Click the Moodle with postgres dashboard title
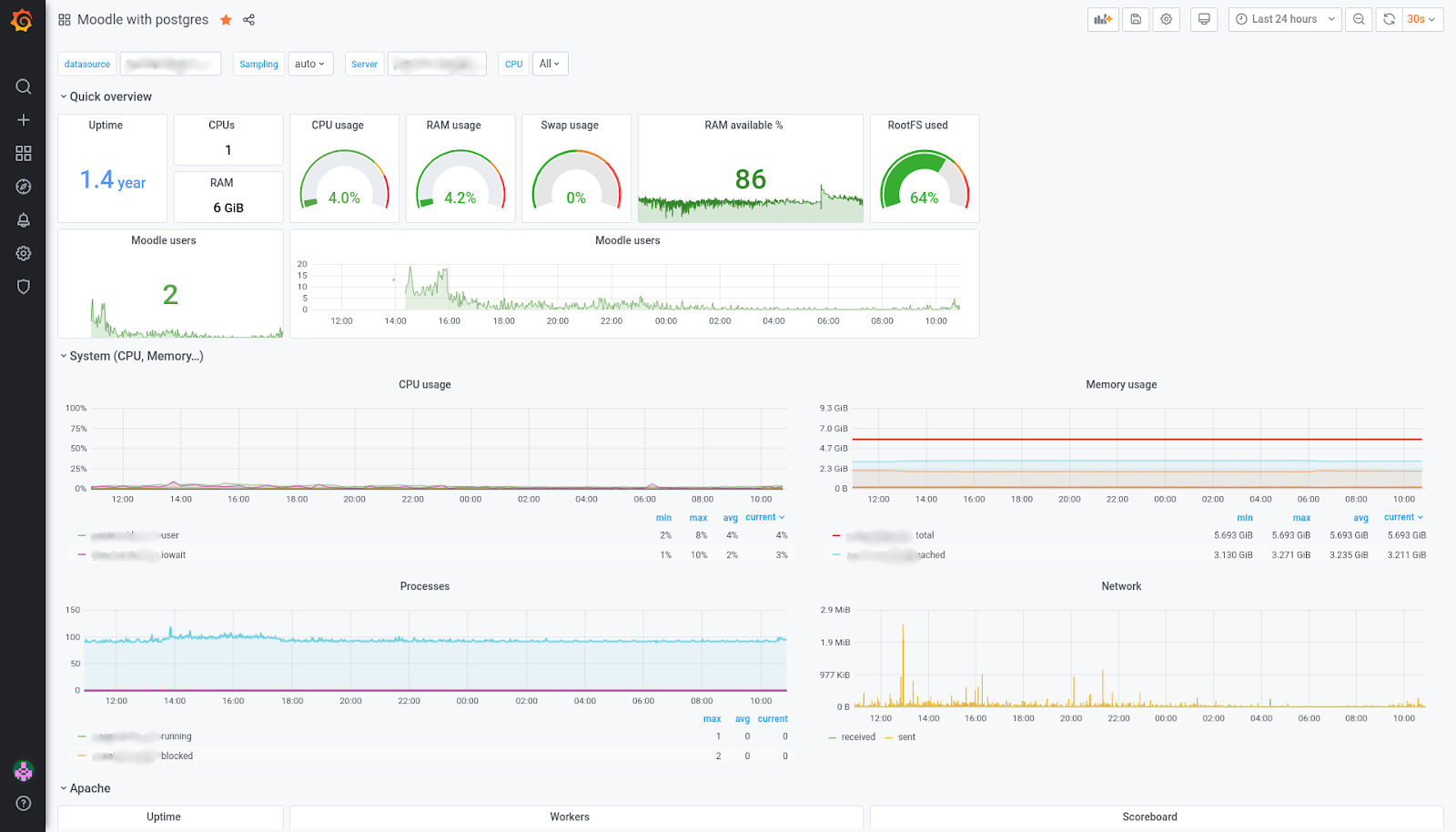Screen dimensions: 1456x832 point(143,20)
